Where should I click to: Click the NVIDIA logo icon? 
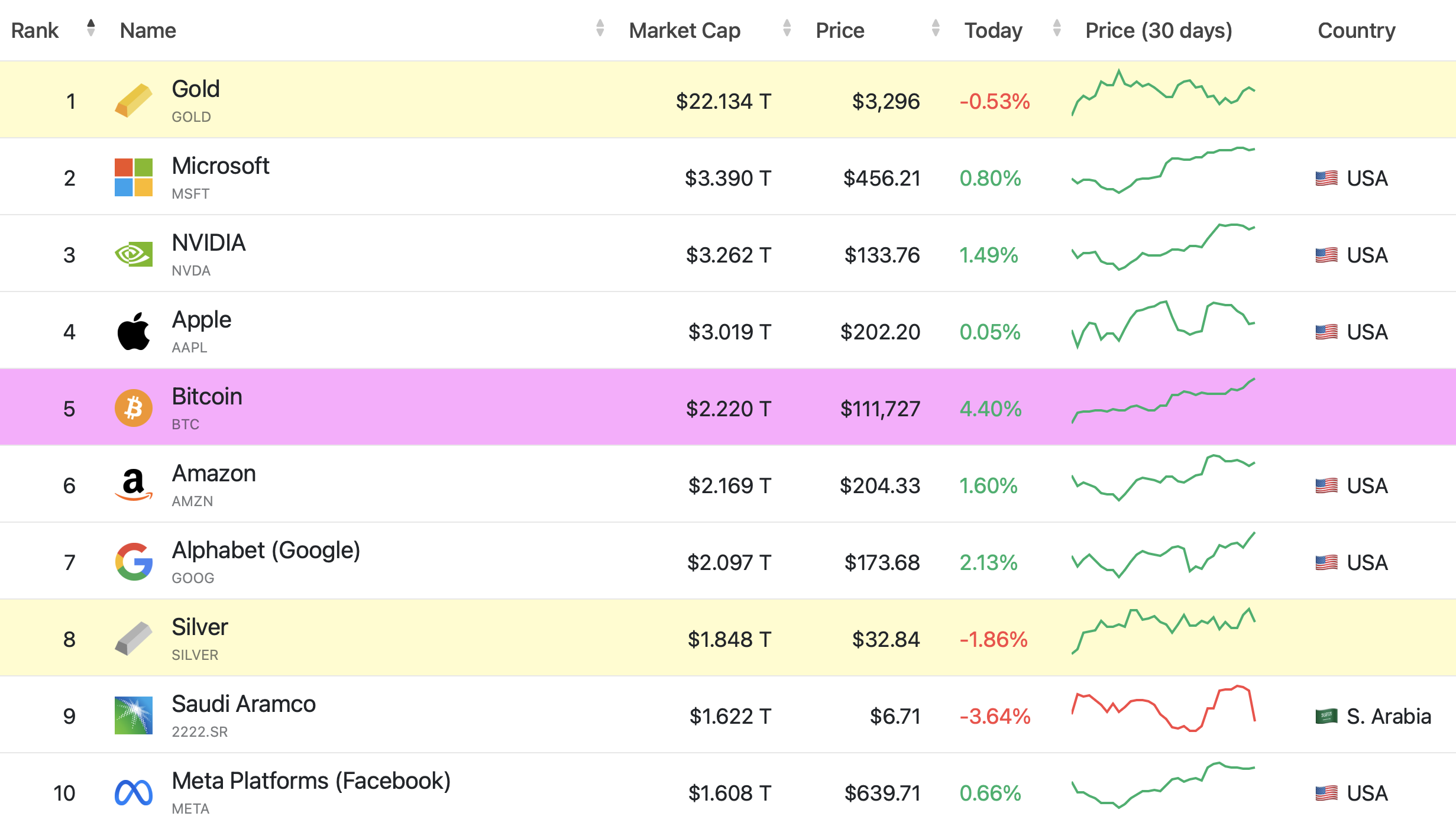pyautogui.click(x=133, y=254)
